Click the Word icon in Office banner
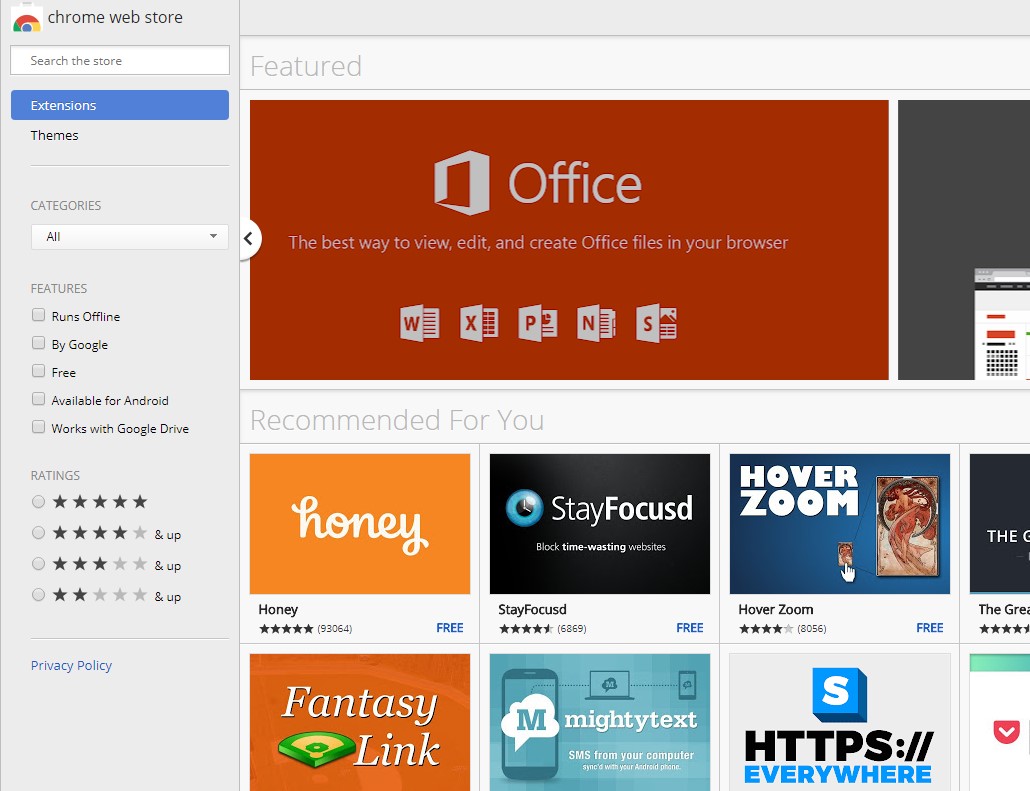This screenshot has height=791, width=1030. (x=420, y=323)
